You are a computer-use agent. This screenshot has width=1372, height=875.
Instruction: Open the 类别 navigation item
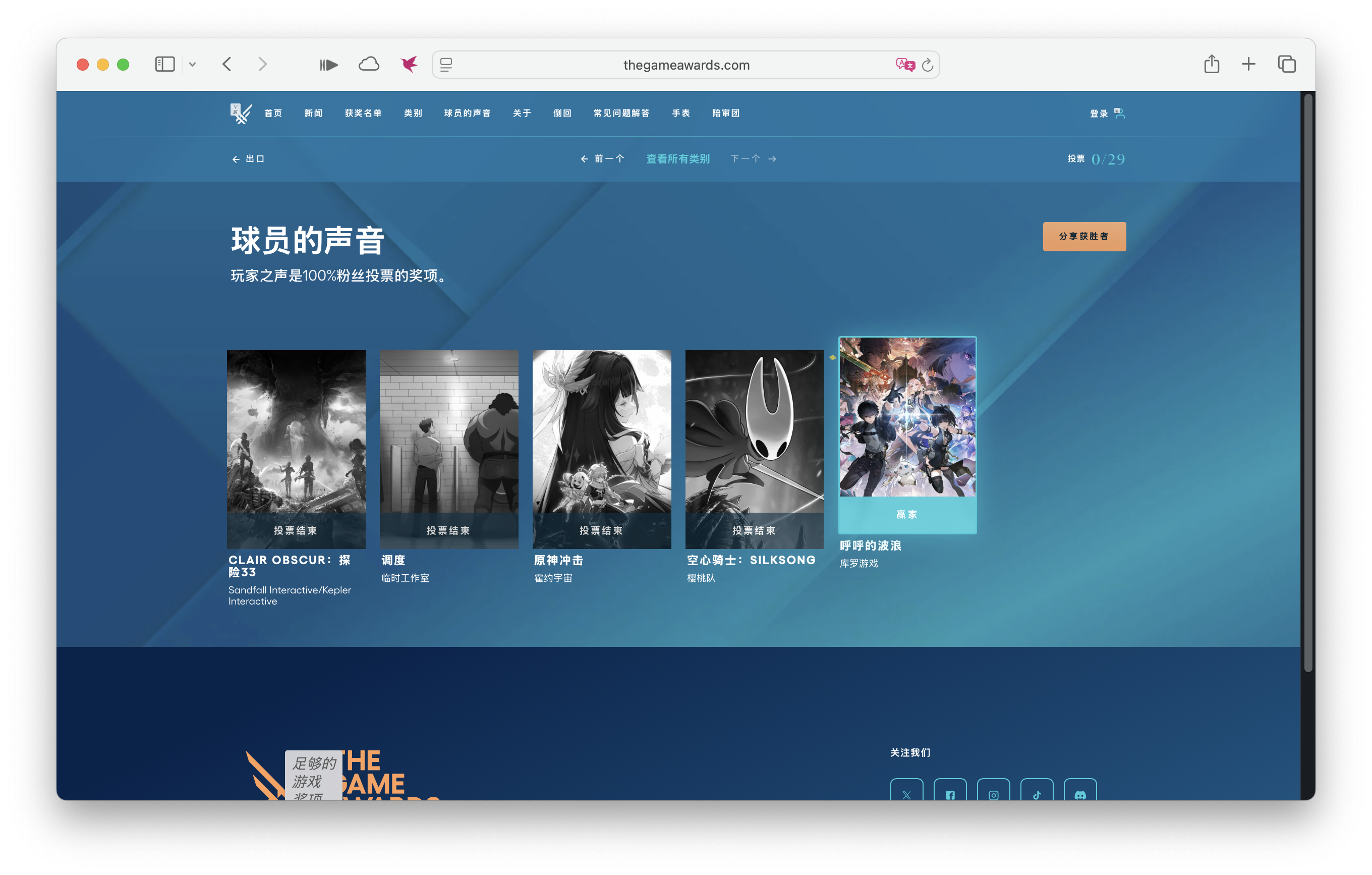[x=413, y=113]
